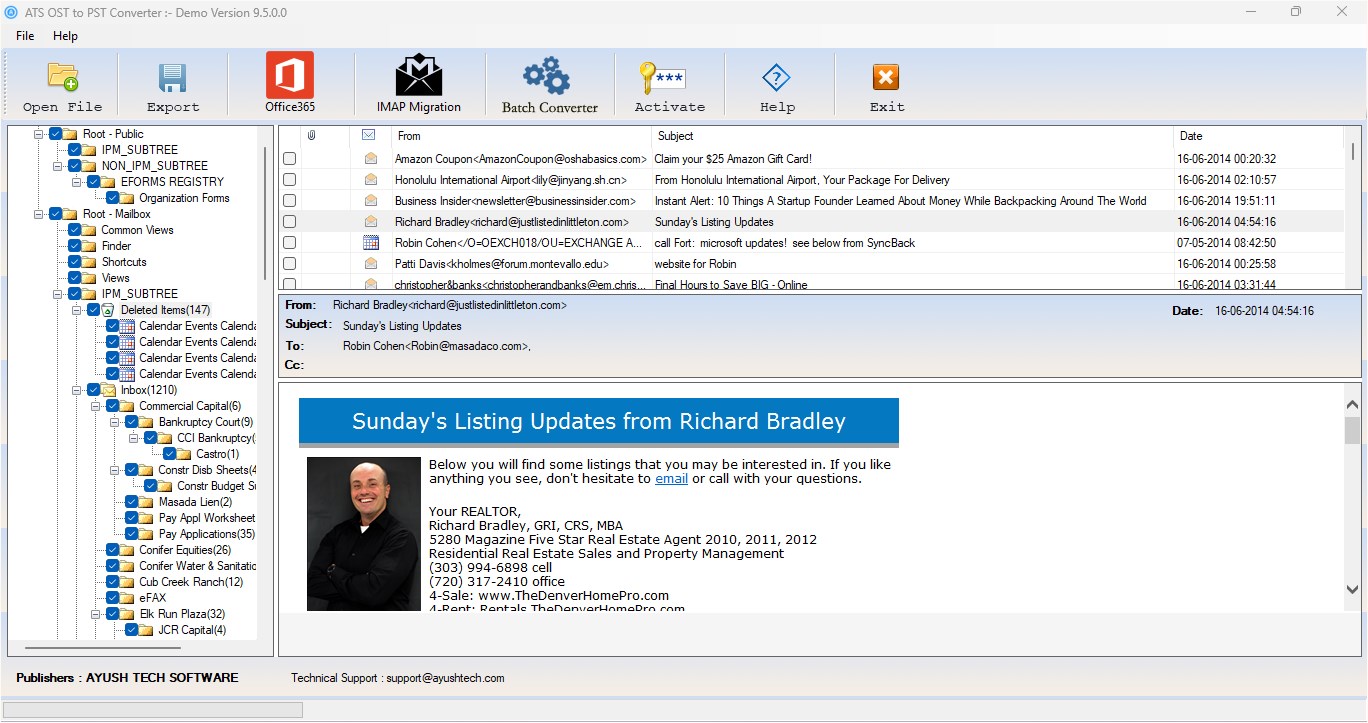Tick the checkbox for the Robin Cohen email
This screenshot has height=723, width=1368.
click(289, 243)
